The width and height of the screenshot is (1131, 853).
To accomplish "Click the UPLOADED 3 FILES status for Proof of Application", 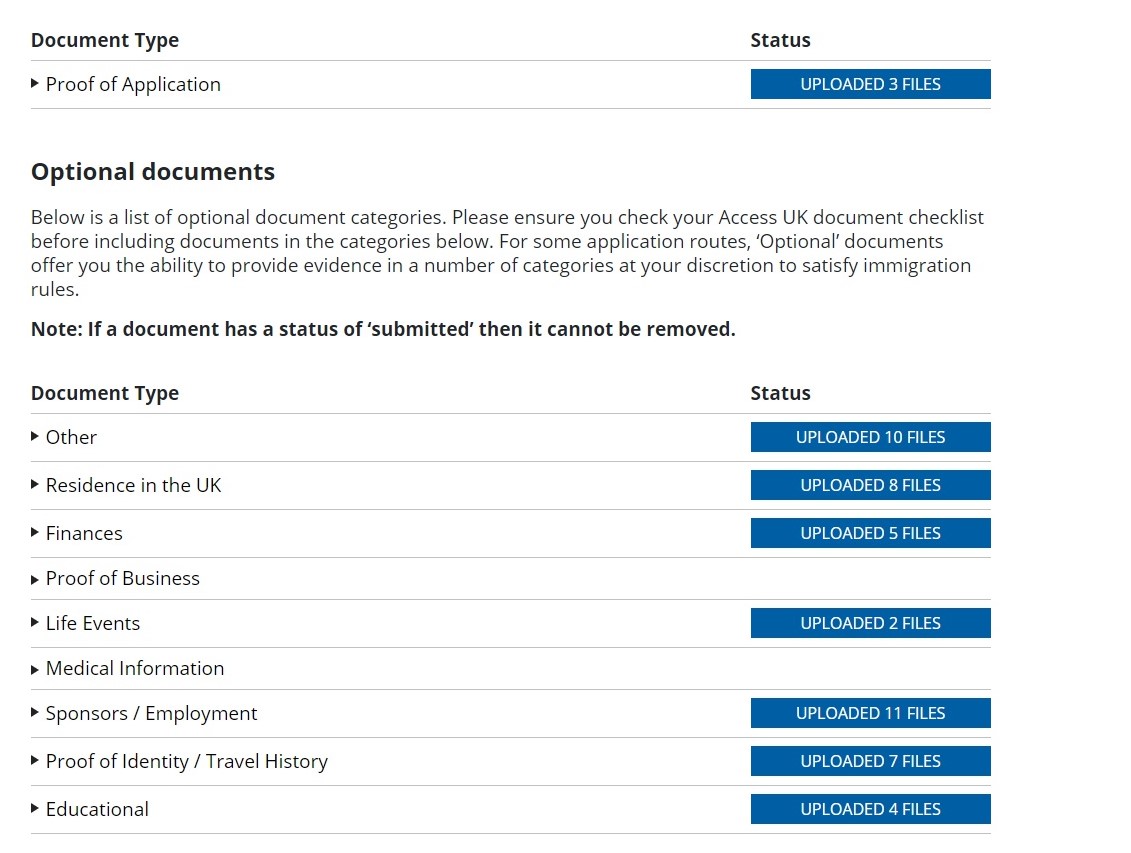I will (870, 84).
